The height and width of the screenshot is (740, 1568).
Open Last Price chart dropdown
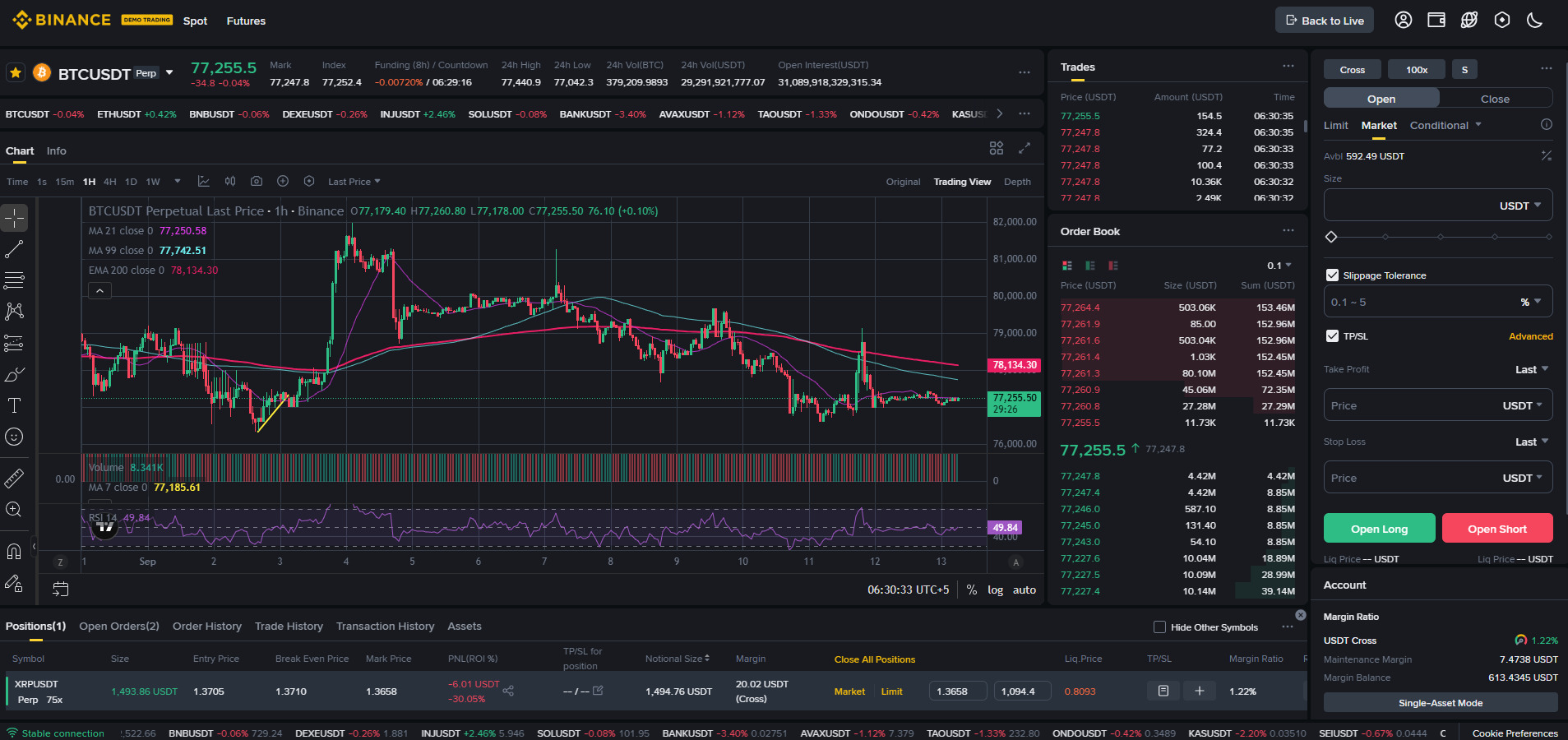354,182
